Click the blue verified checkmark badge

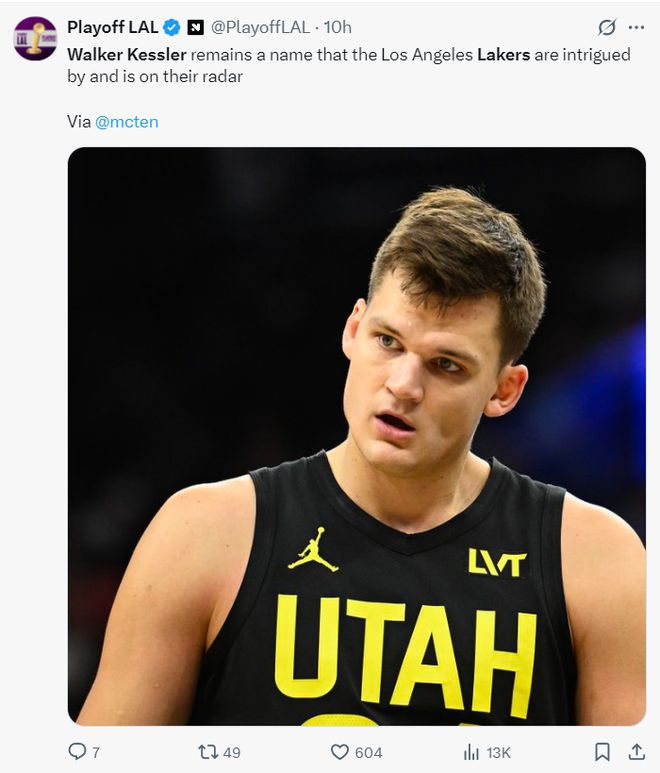click(x=172, y=27)
